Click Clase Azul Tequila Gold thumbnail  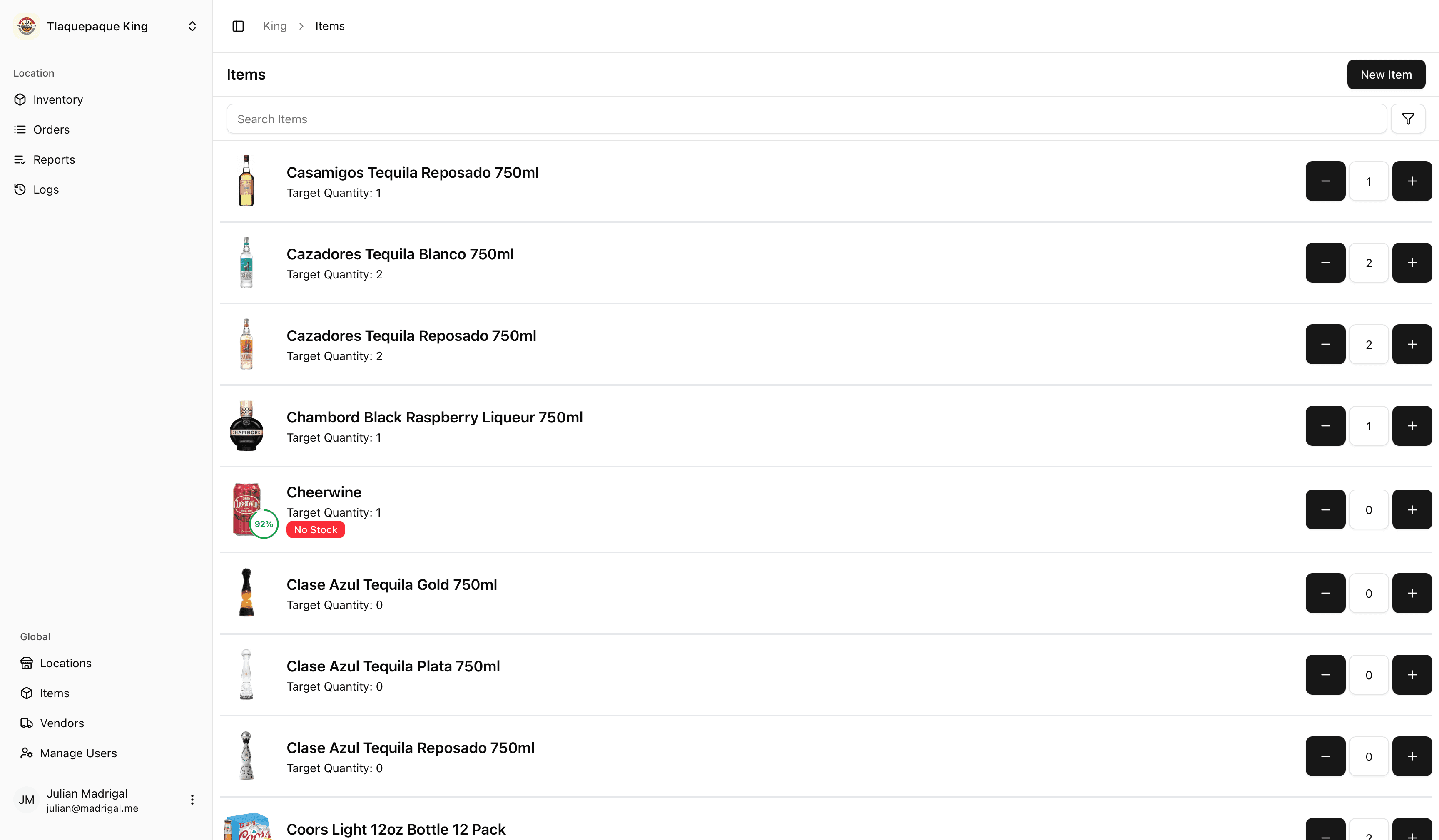pyautogui.click(x=246, y=592)
